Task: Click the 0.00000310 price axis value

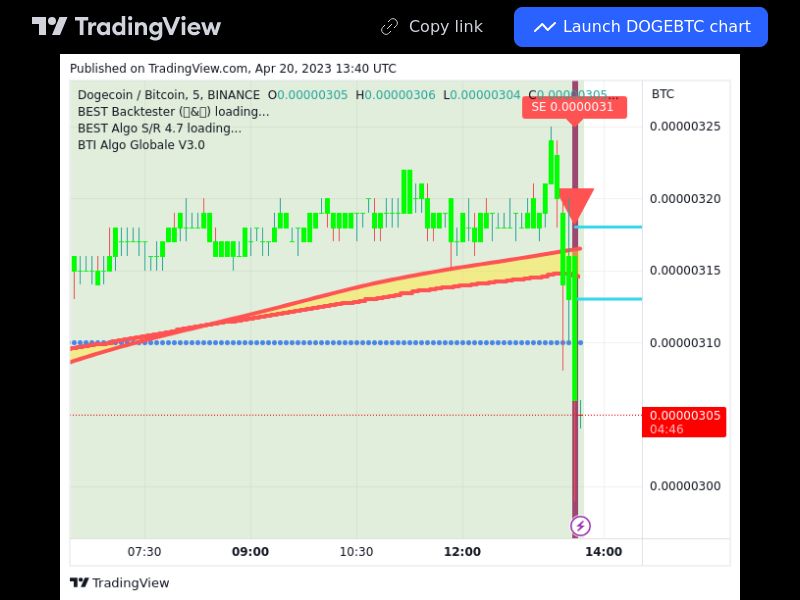Action: (685, 343)
